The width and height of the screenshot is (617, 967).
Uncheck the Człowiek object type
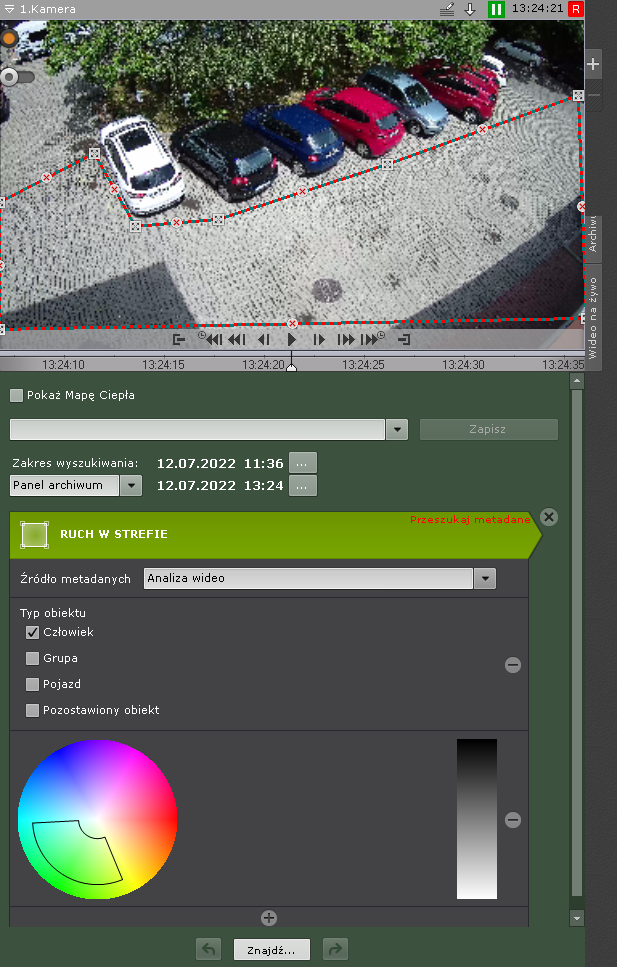click(x=33, y=632)
